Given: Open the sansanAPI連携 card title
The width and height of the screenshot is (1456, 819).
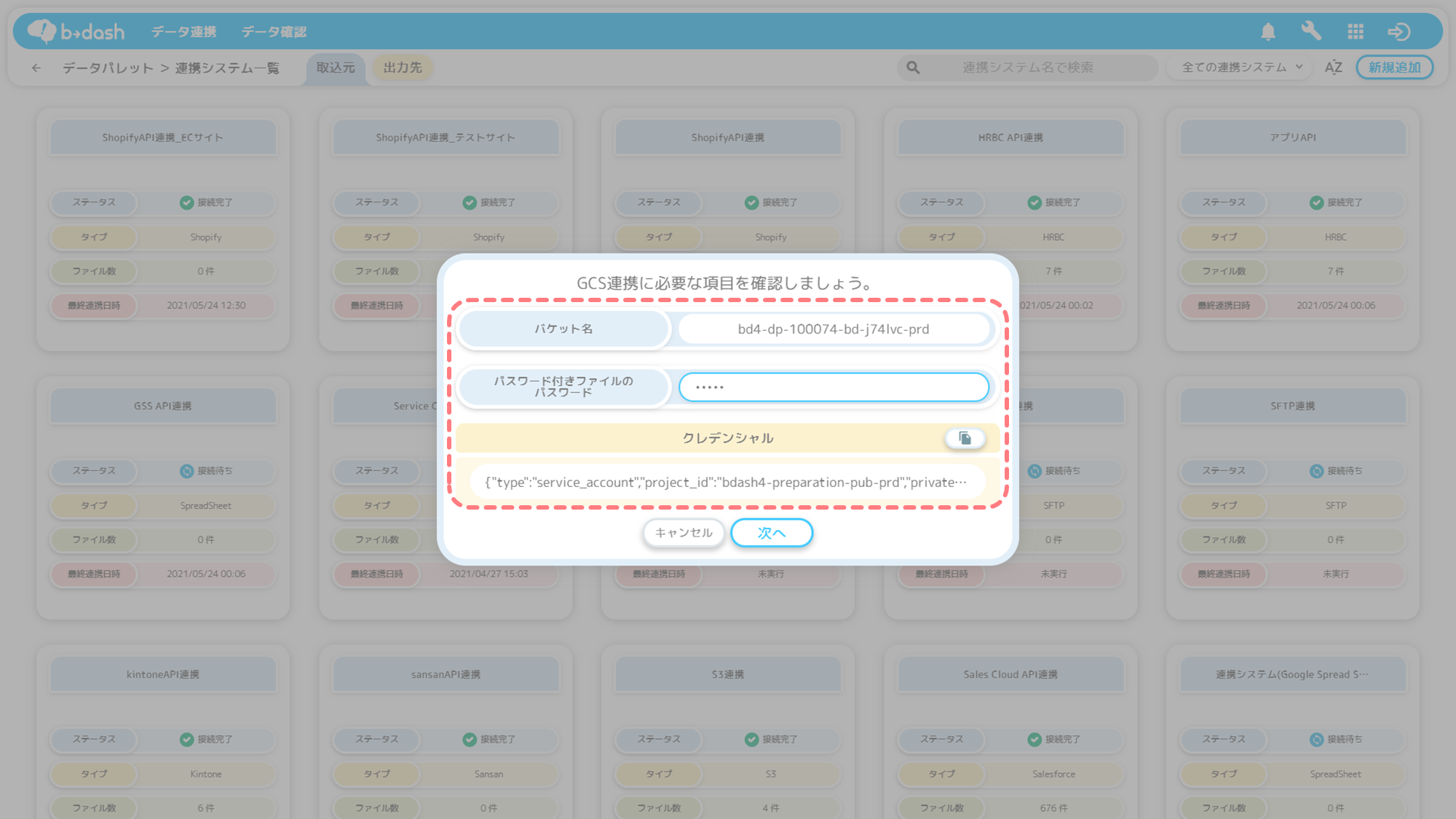Looking at the screenshot, I should 446,675.
